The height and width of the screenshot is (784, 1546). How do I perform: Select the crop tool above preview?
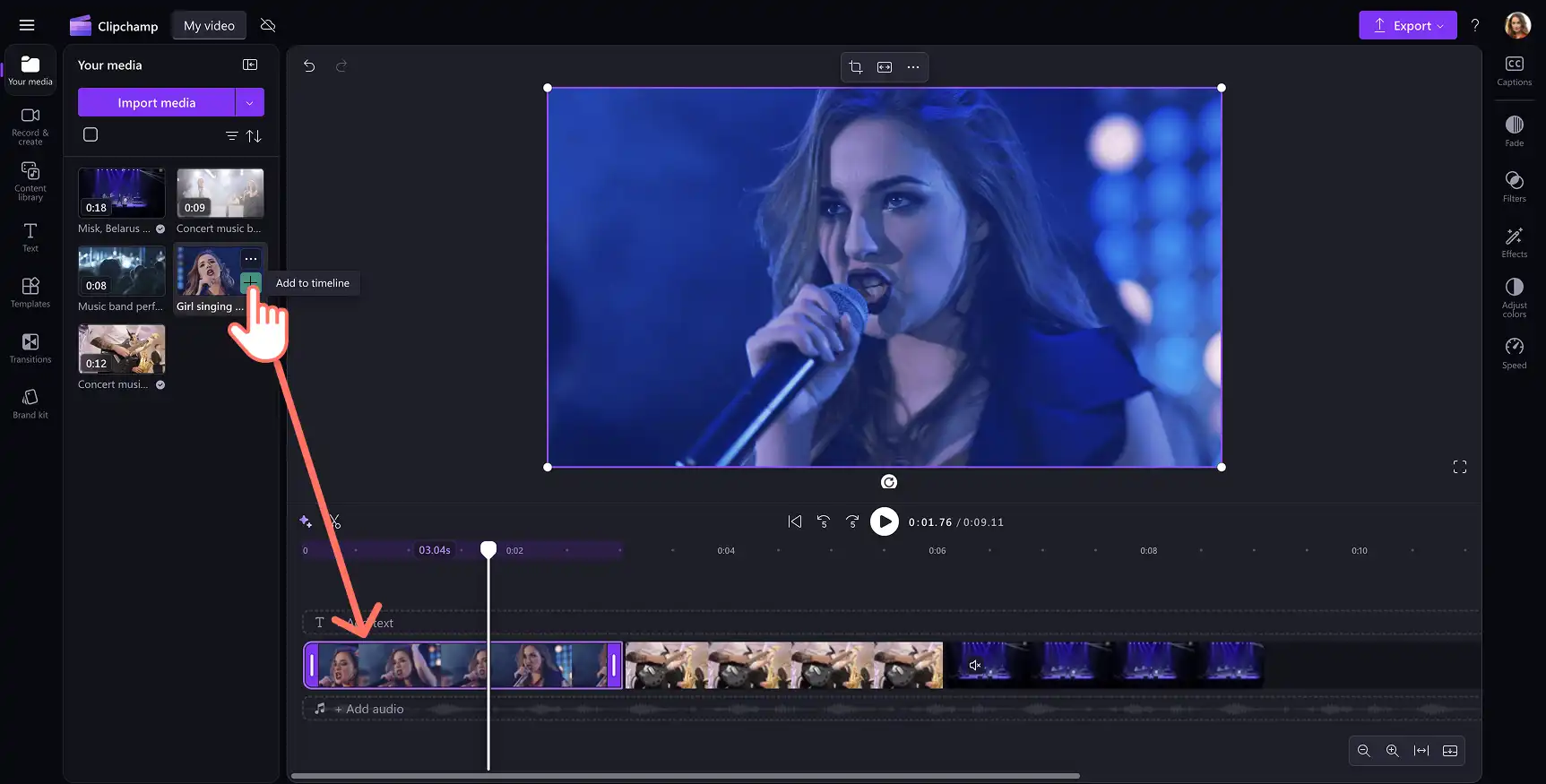point(856,67)
